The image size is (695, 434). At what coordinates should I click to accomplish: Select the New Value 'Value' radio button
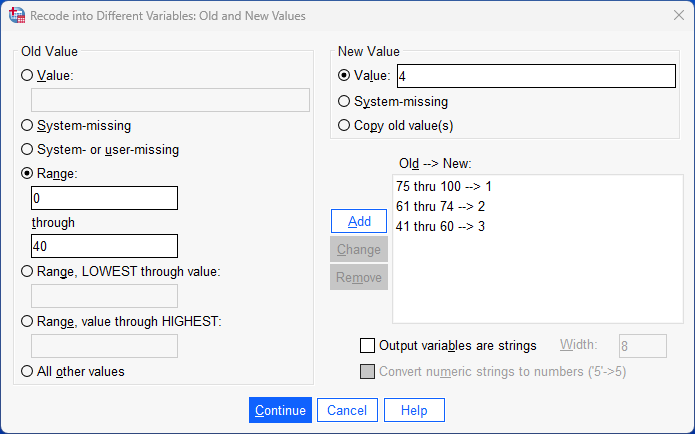pyautogui.click(x=344, y=75)
